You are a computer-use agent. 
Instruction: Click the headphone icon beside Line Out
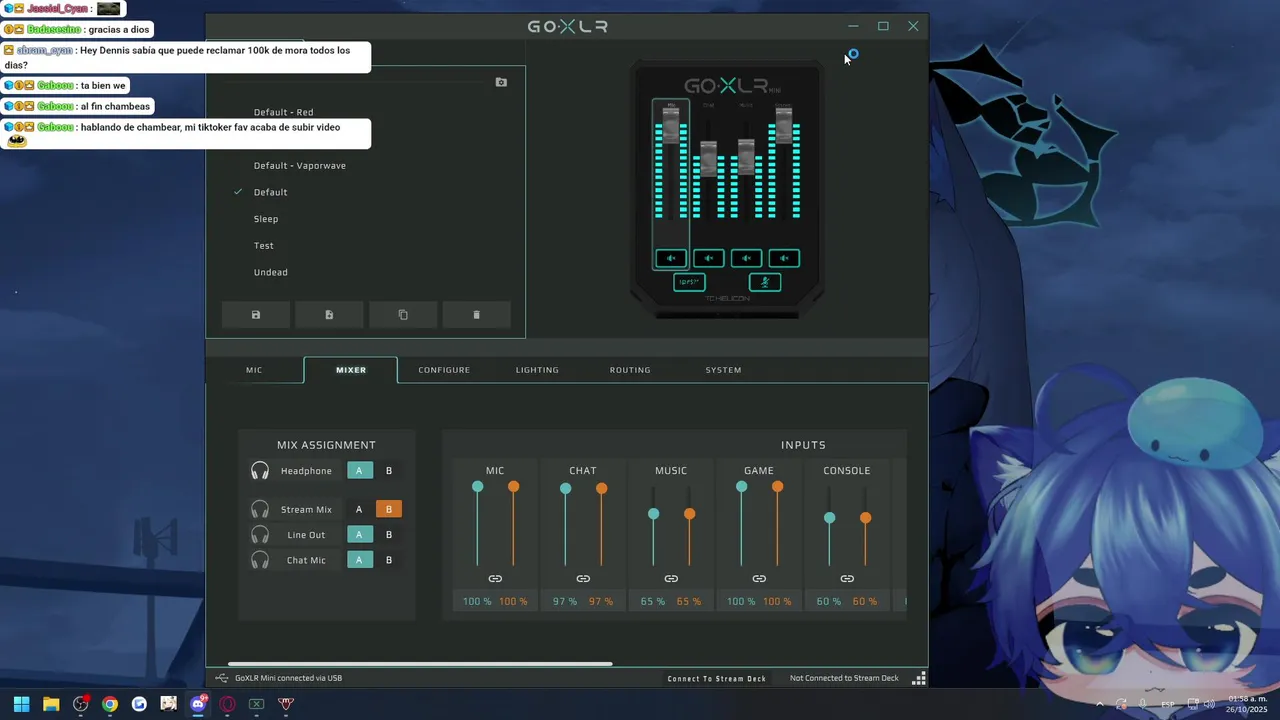click(260, 535)
